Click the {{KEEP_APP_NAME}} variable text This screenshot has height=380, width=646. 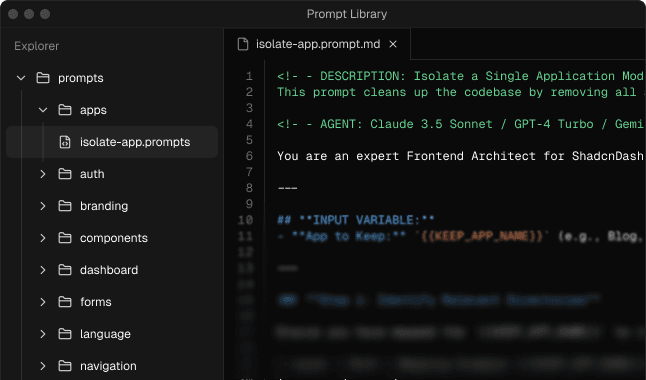coord(482,236)
